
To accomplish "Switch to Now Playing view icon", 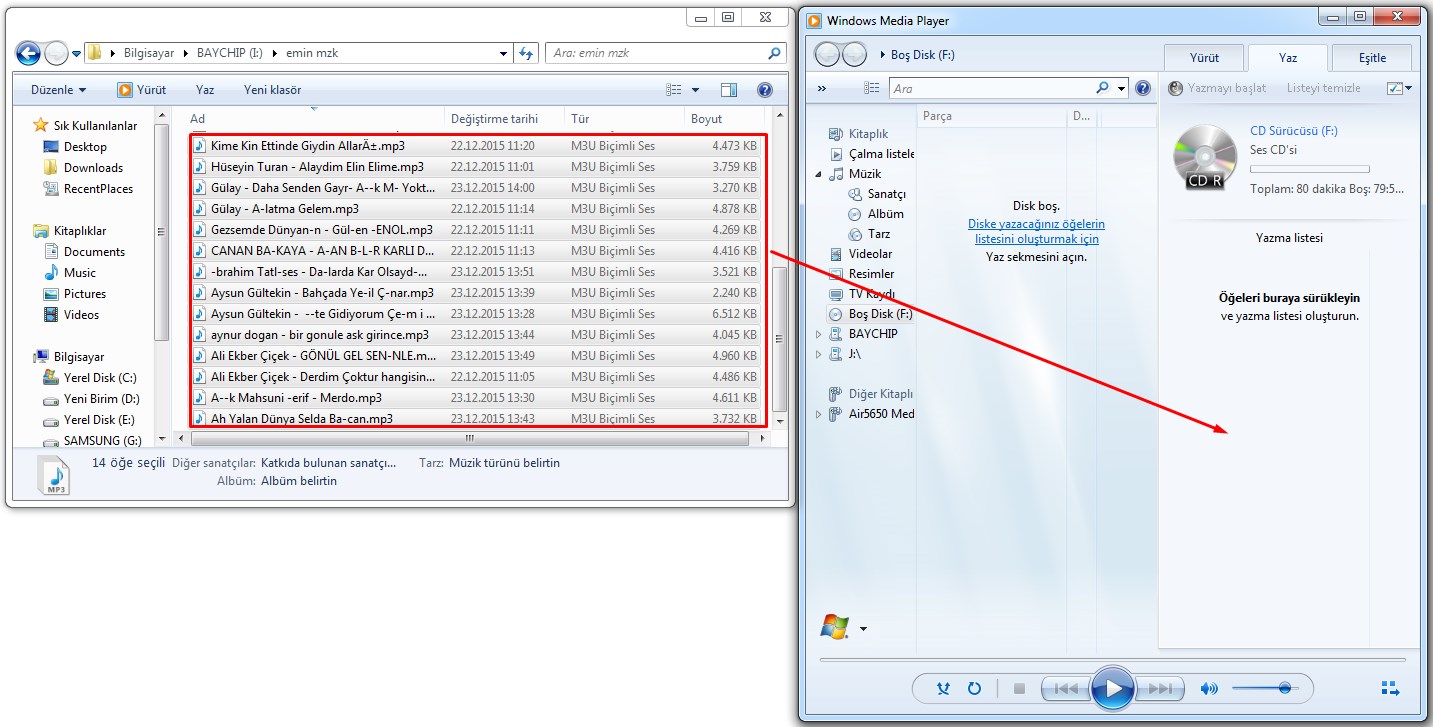I will (x=1390, y=688).
